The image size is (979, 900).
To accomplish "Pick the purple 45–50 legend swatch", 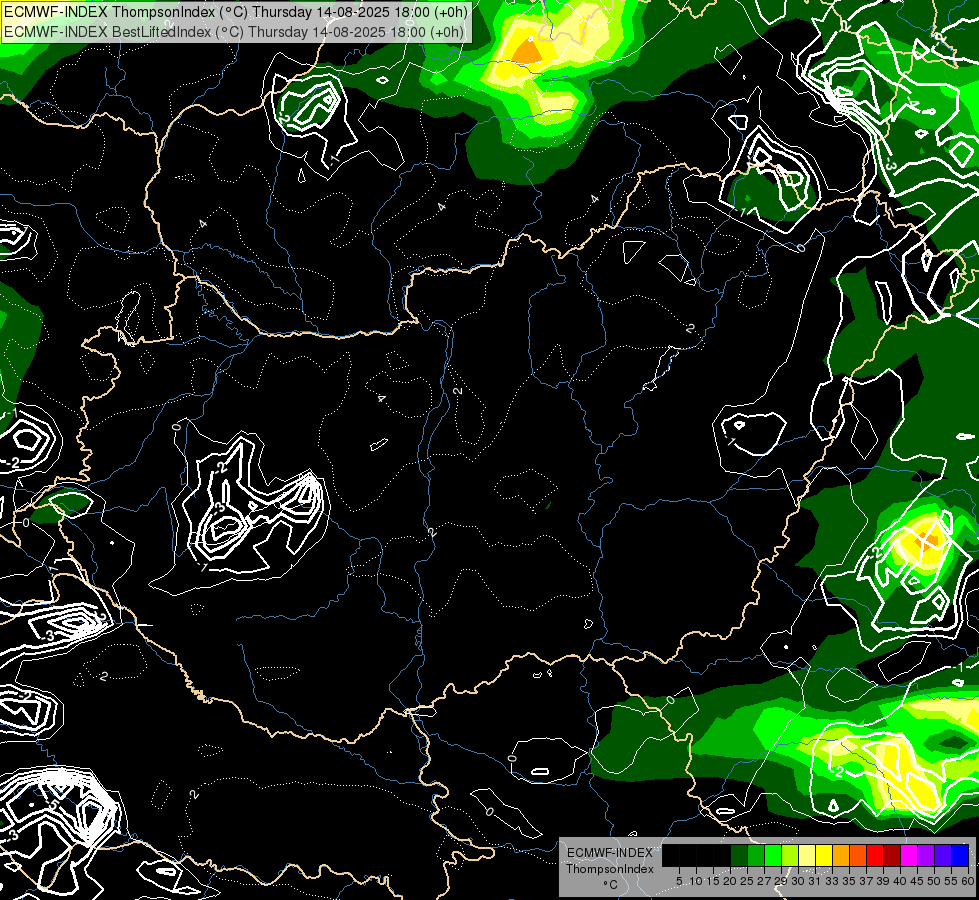I will pos(926,855).
